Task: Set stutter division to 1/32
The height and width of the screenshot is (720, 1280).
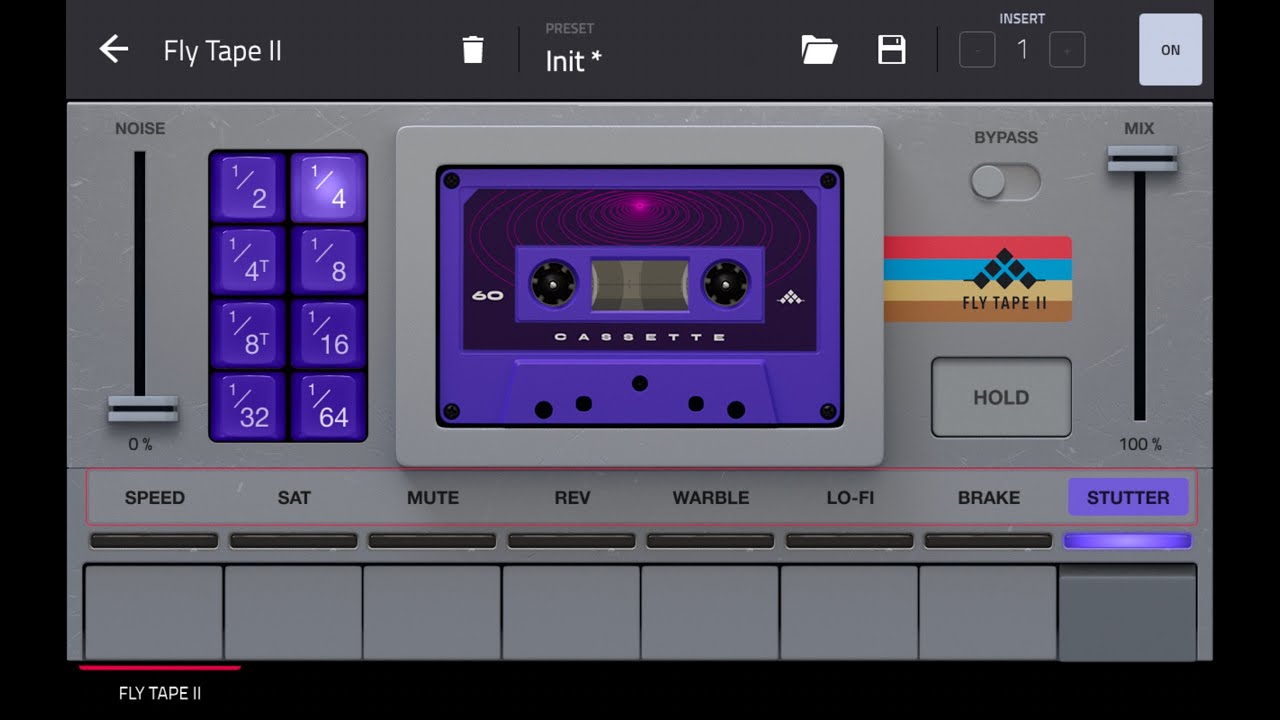Action: click(x=249, y=405)
